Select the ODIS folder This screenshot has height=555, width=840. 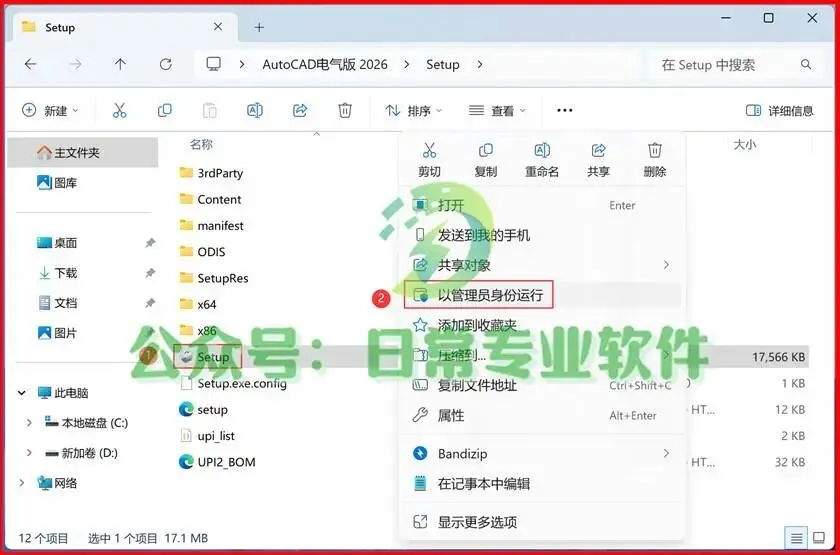202,251
